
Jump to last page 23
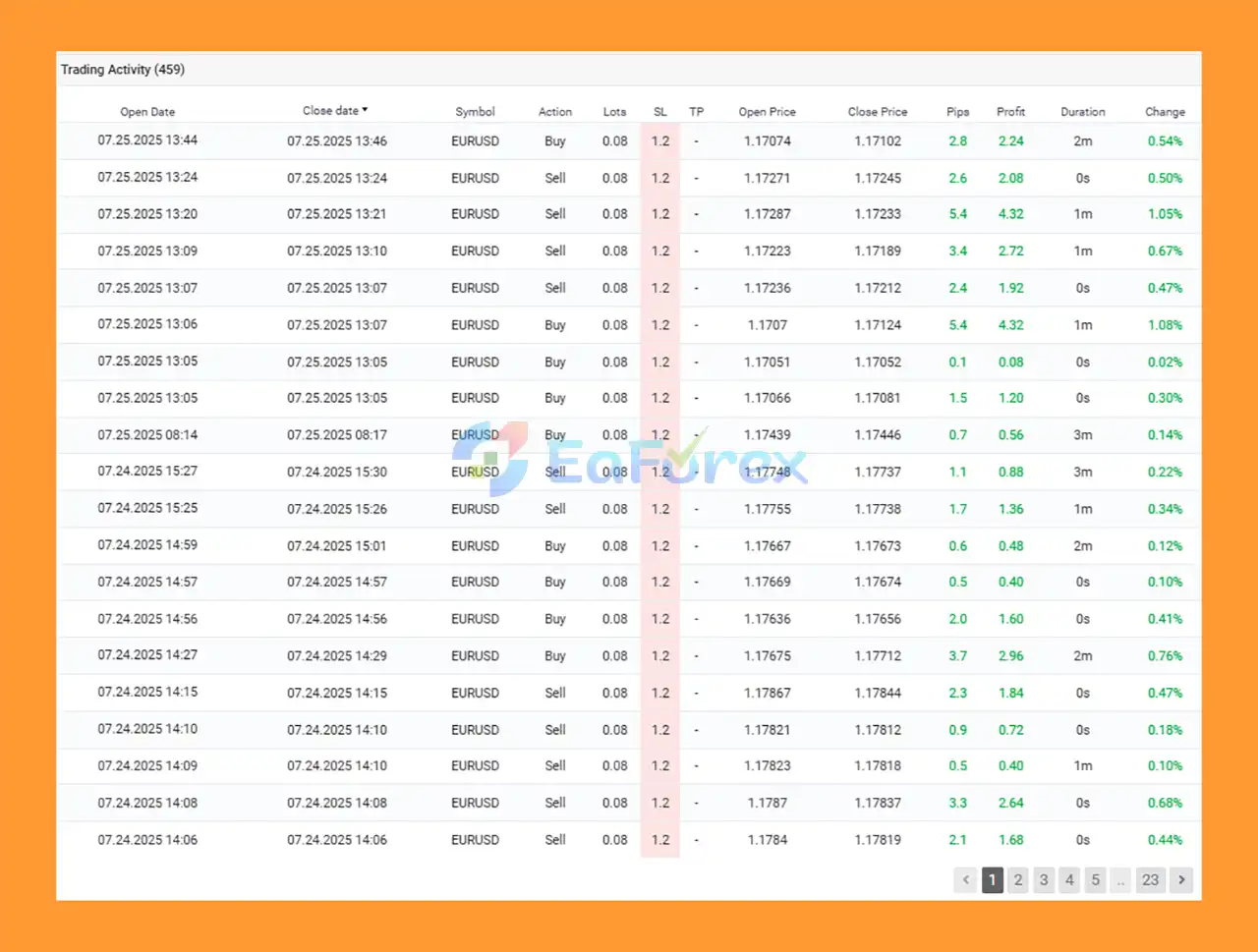click(1150, 880)
